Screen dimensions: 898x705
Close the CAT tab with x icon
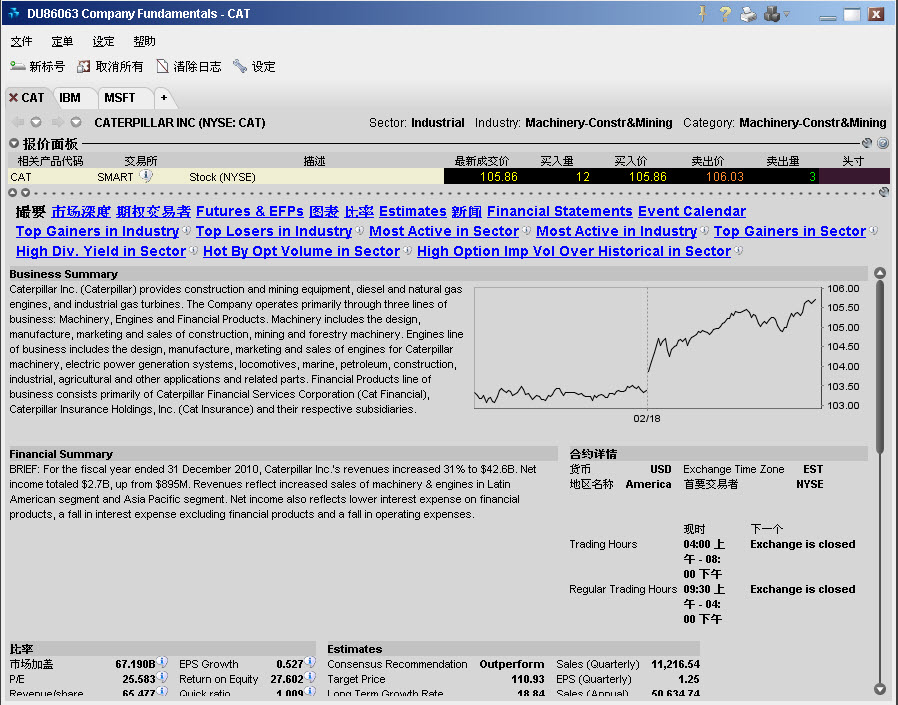13,98
